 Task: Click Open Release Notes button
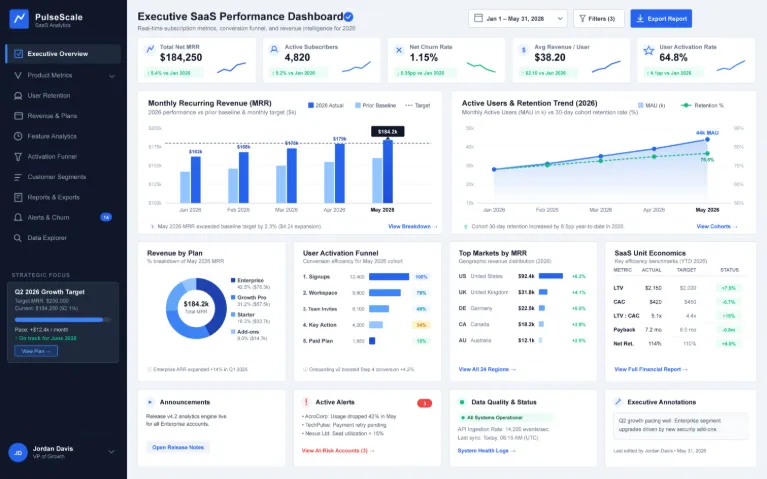pyautogui.click(x=178, y=447)
